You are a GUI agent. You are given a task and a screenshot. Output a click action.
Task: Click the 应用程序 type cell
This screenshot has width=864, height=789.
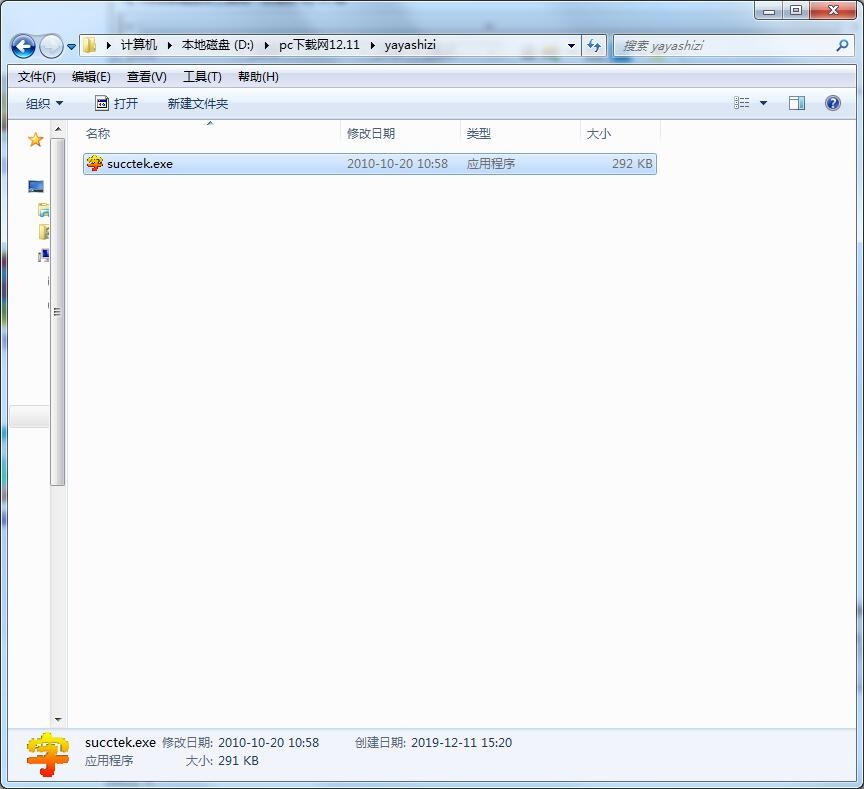[x=490, y=164]
